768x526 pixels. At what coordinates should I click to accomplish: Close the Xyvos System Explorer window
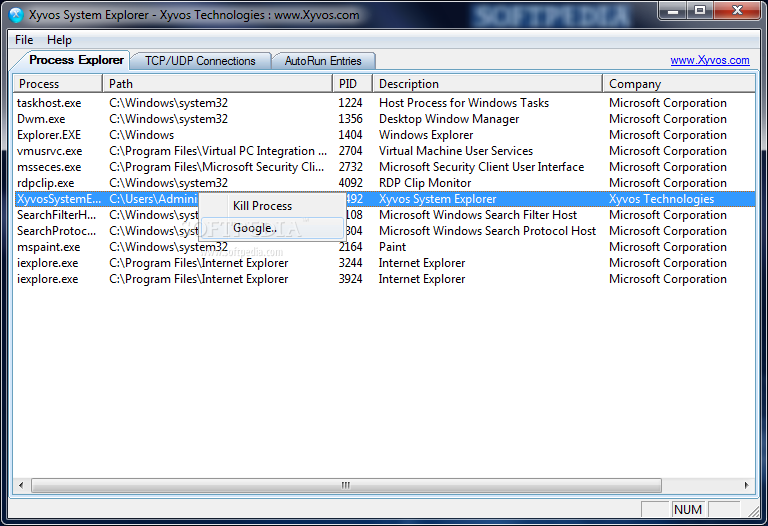737,11
